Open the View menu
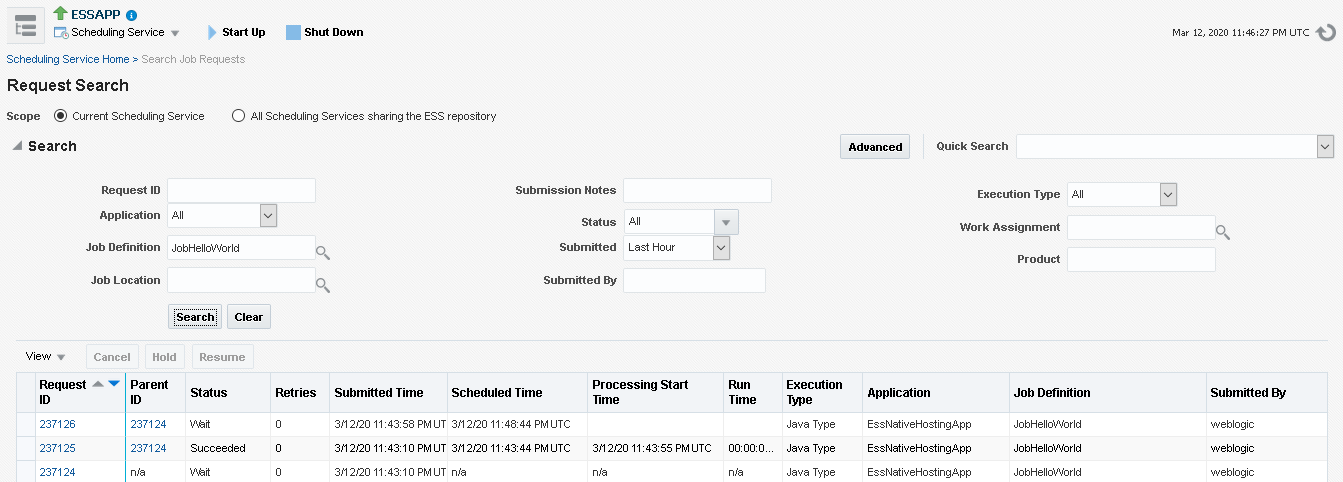This screenshot has height=482, width=1343. pyautogui.click(x=45, y=356)
